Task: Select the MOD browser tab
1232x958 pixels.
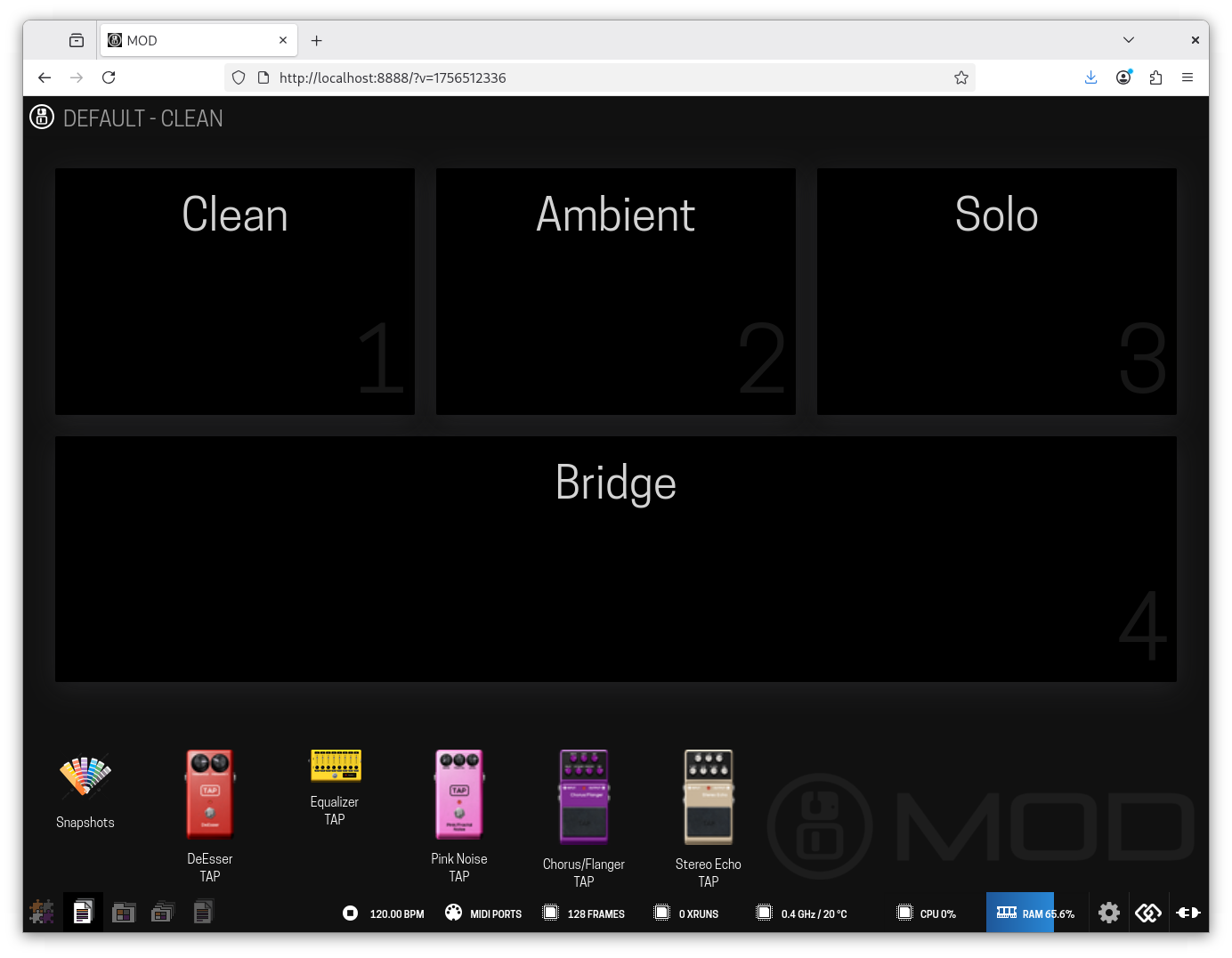Action: (x=199, y=40)
